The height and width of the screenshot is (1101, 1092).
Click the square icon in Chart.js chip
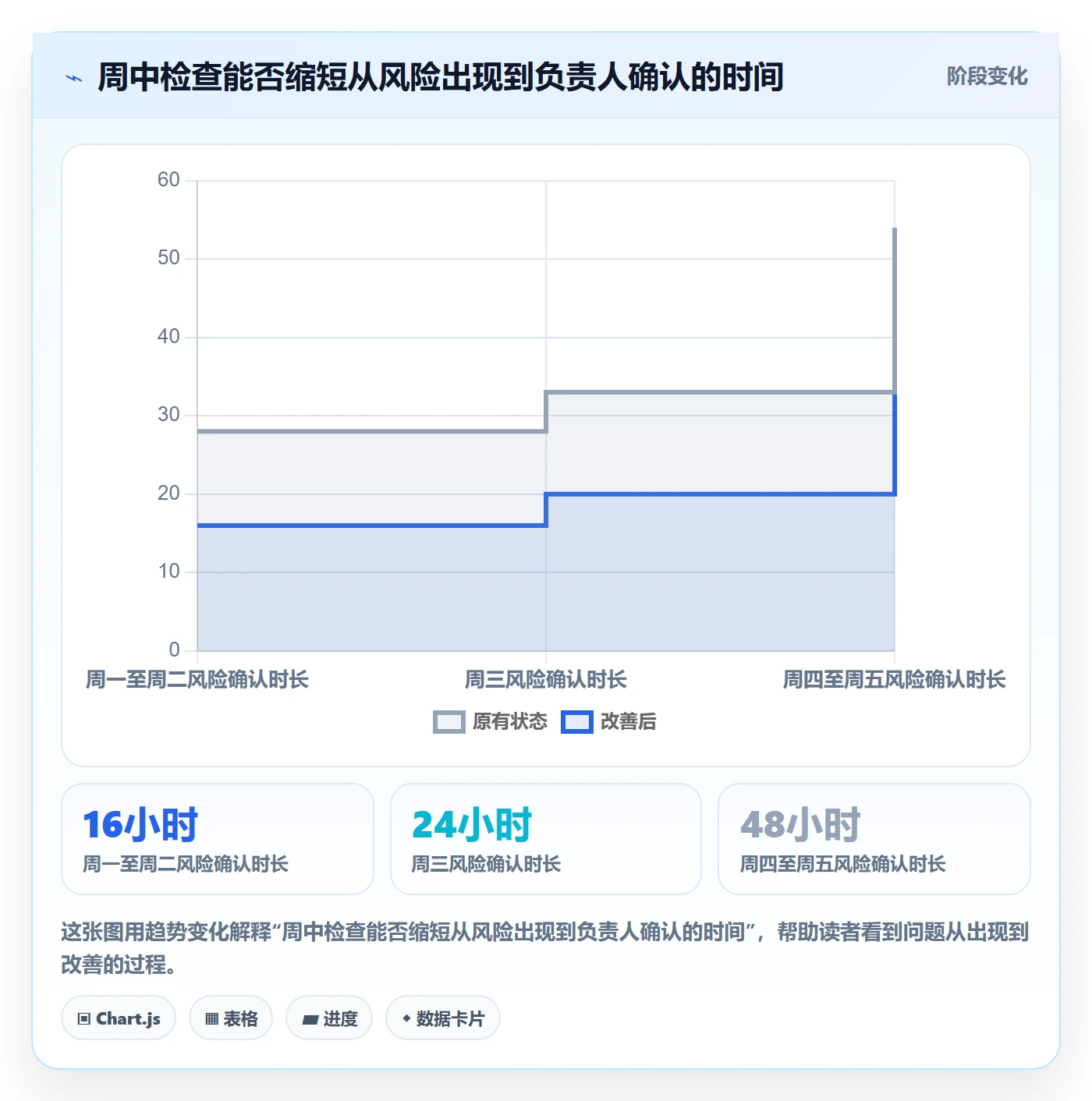pos(84,1019)
